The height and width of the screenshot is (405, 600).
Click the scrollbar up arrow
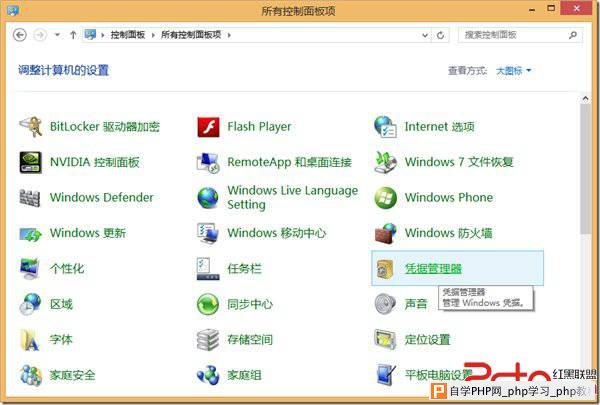585,98
